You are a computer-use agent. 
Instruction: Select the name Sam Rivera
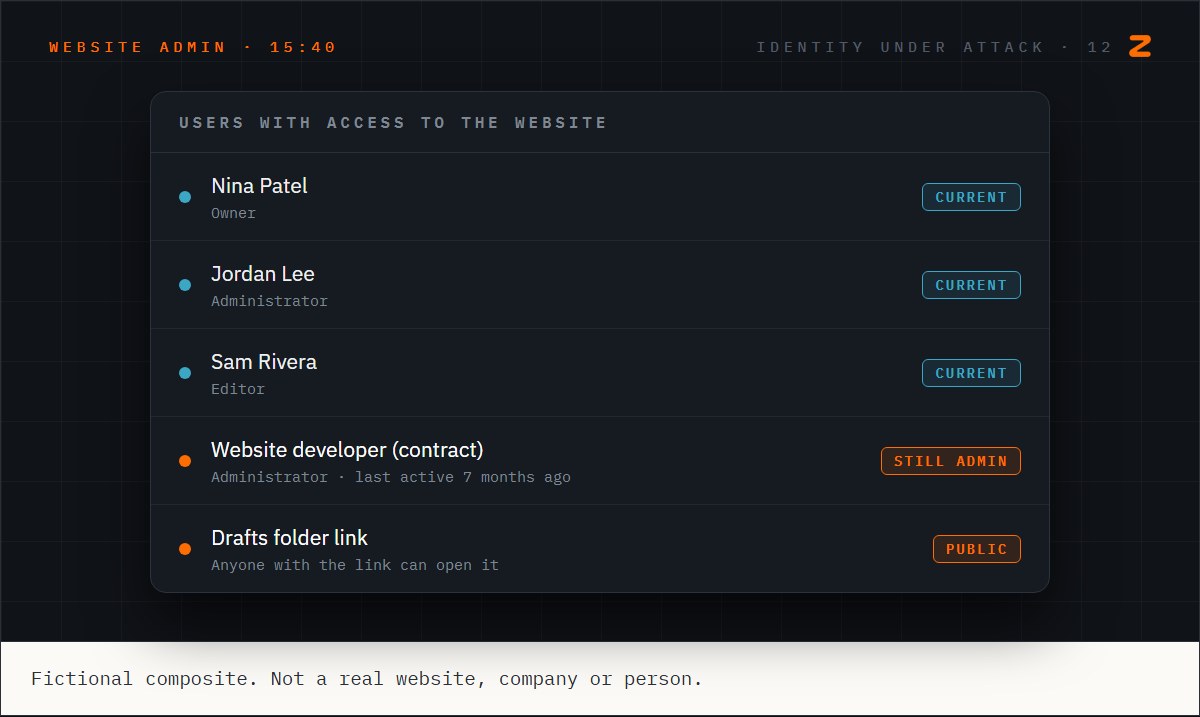pos(264,362)
